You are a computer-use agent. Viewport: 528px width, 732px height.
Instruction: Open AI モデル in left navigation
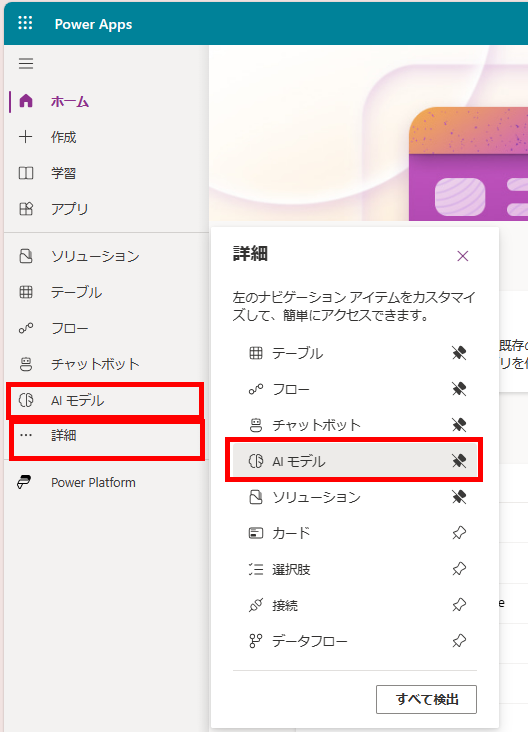(x=106, y=400)
